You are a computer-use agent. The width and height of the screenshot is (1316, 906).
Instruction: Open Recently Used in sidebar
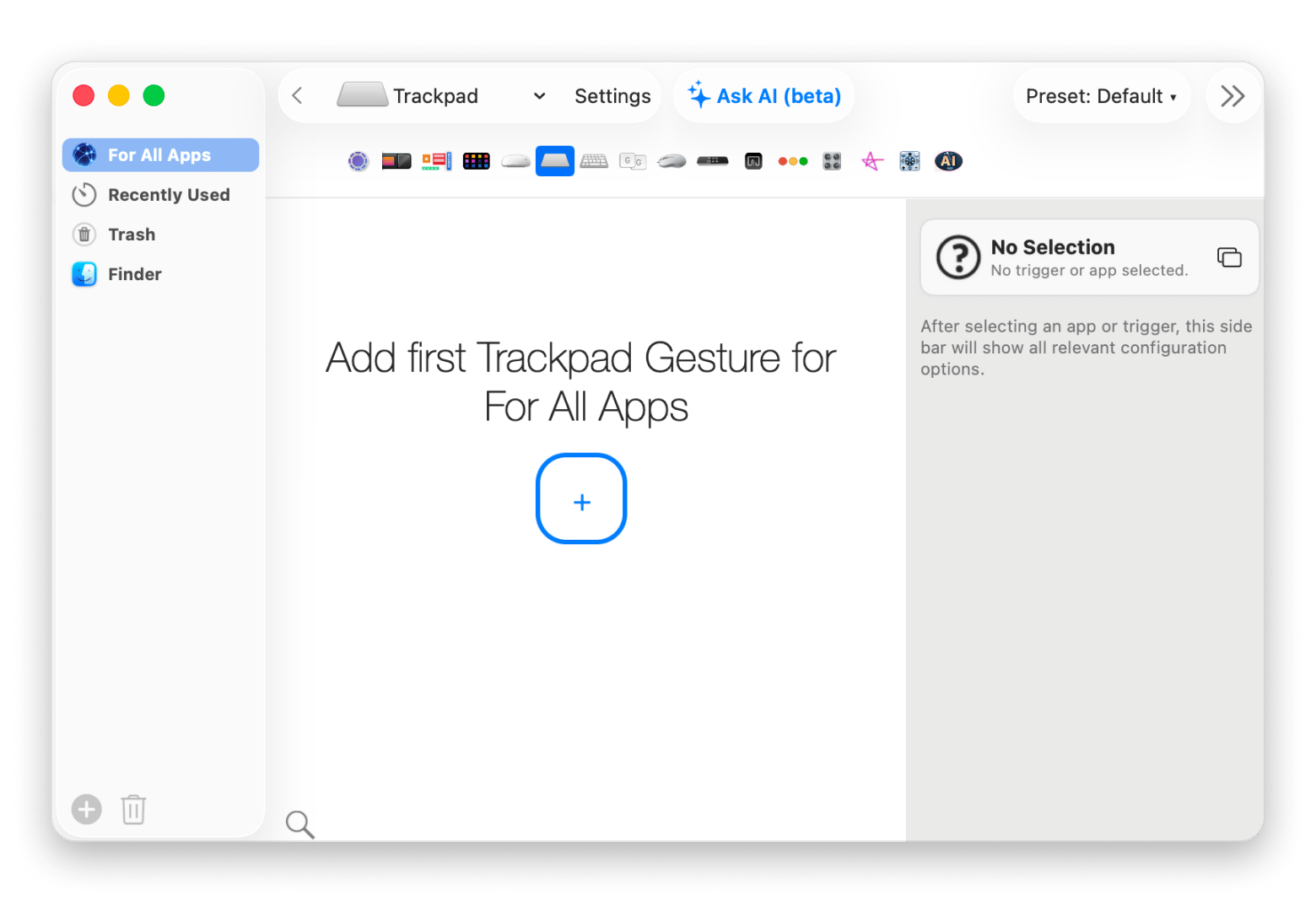(x=160, y=195)
